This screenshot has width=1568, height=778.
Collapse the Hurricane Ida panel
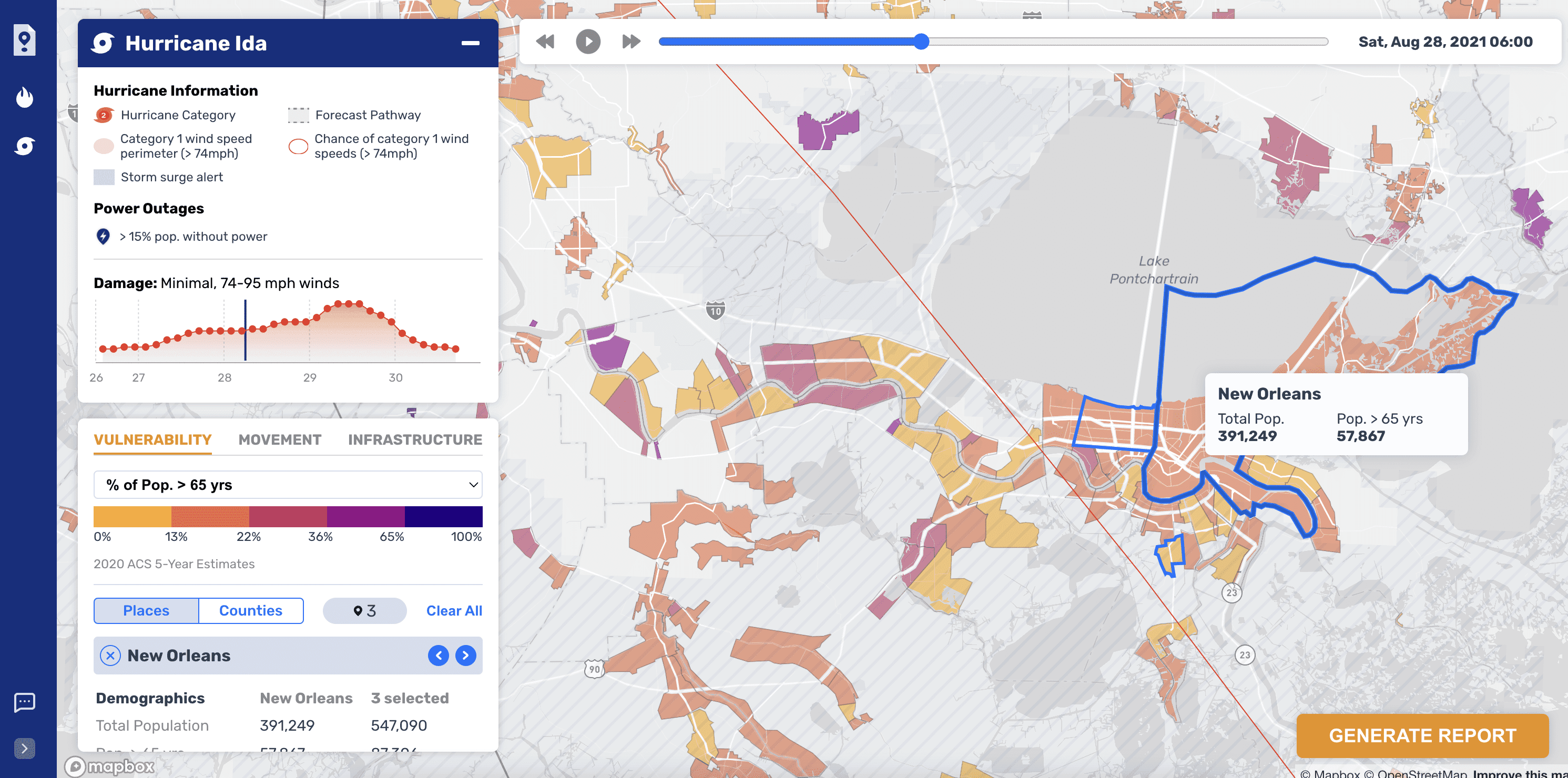(x=470, y=43)
